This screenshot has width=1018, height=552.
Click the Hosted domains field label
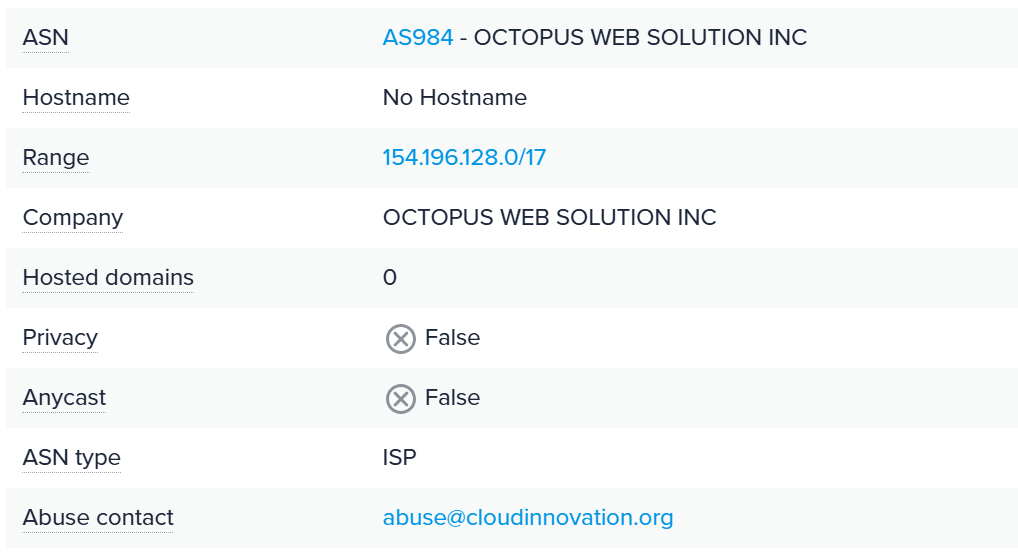[108, 278]
